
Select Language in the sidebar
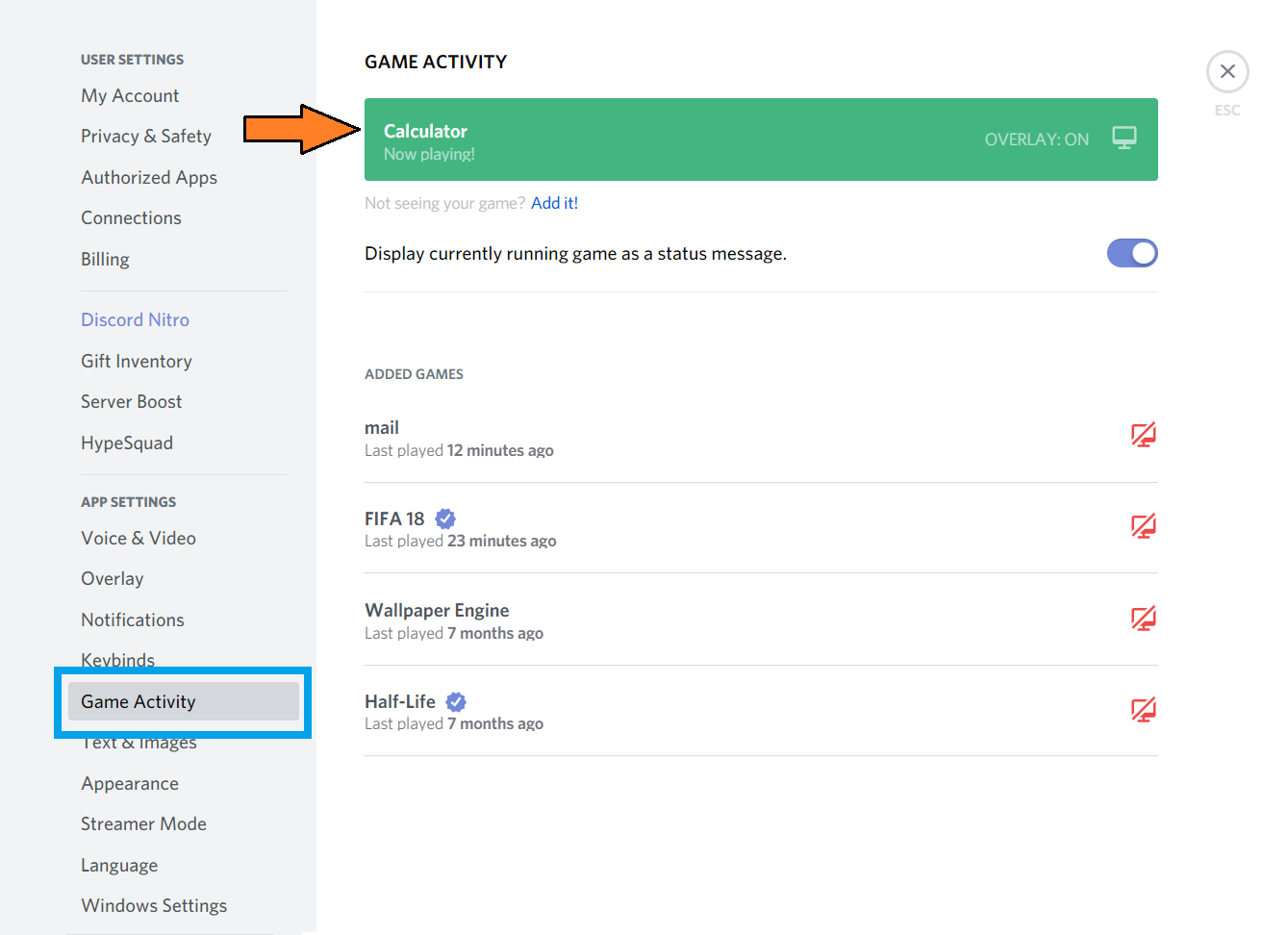click(x=119, y=865)
